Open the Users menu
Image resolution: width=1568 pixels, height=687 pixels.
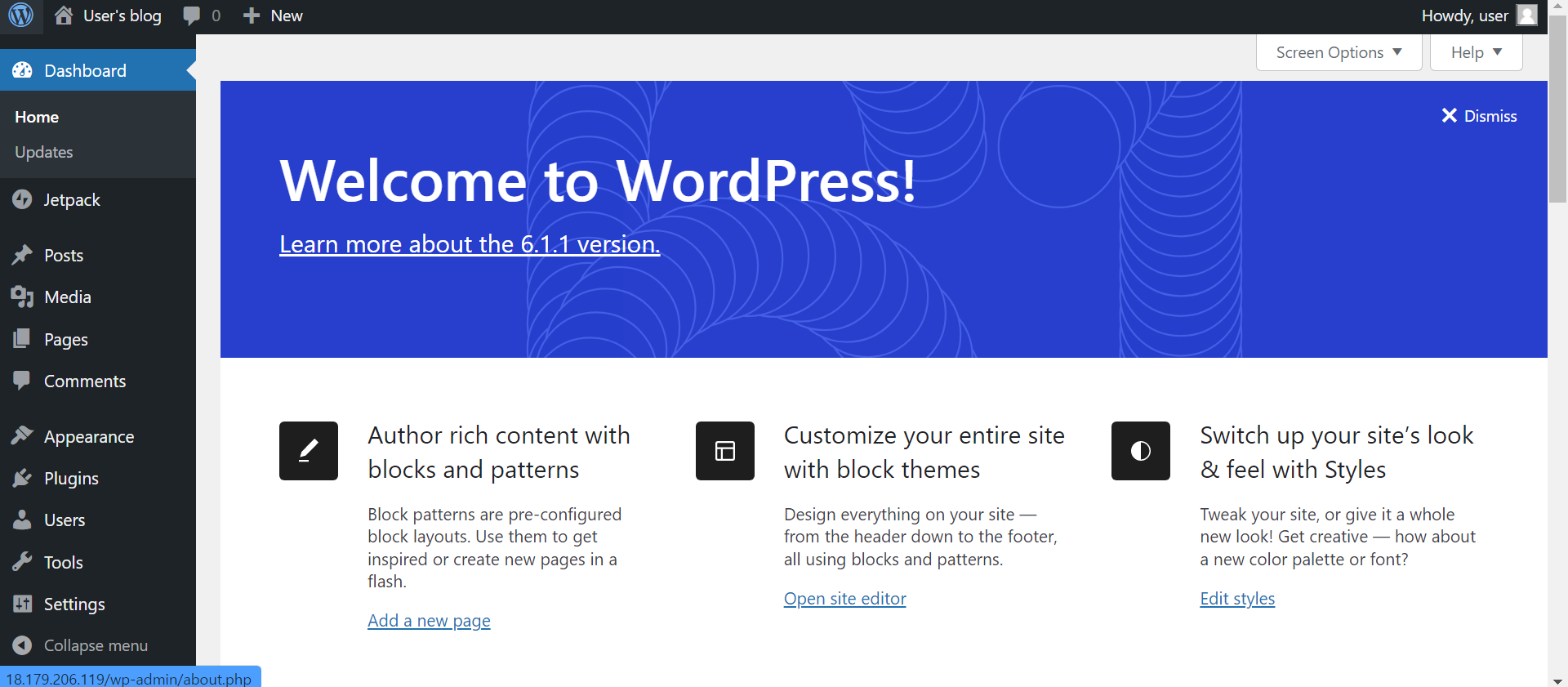pyautogui.click(x=98, y=520)
